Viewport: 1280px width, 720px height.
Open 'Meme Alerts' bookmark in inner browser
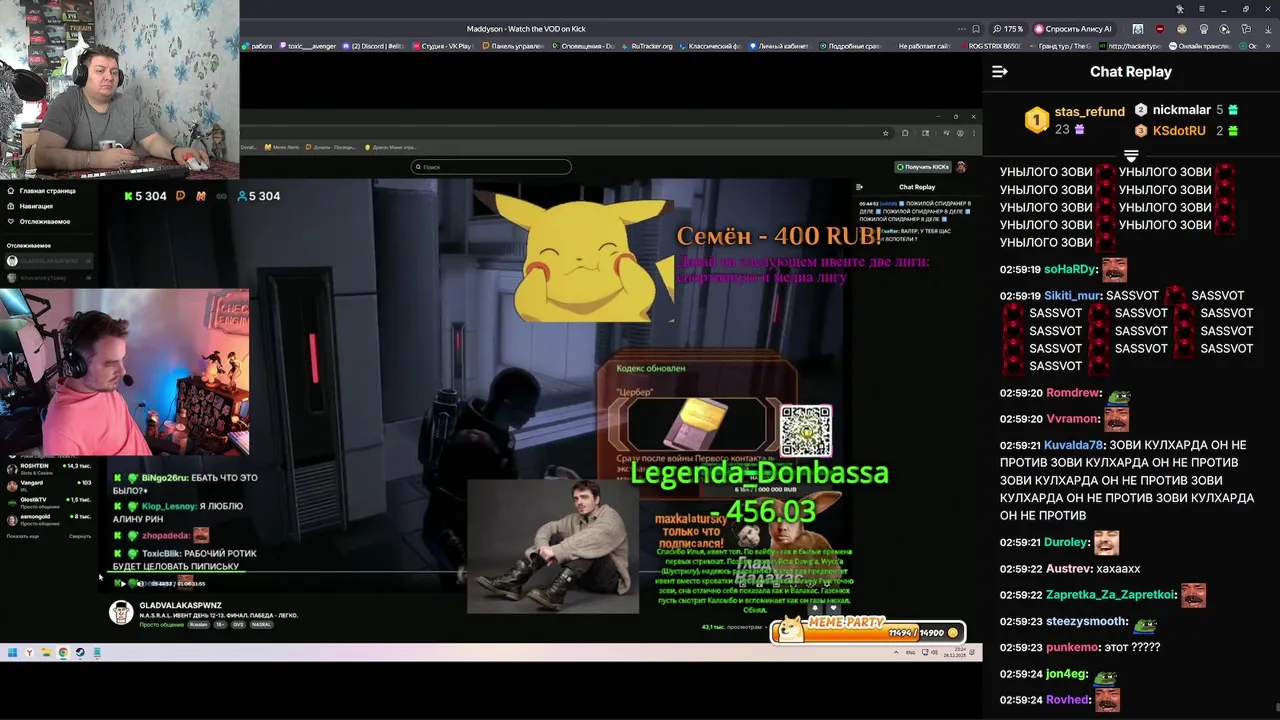click(282, 147)
